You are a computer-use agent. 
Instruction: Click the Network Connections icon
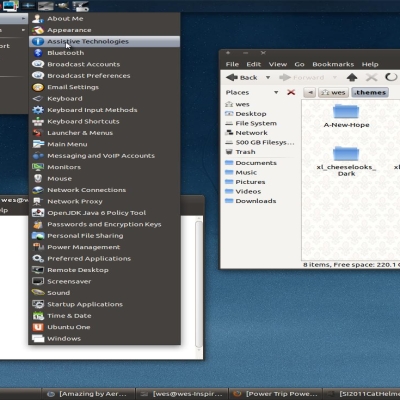38,190
